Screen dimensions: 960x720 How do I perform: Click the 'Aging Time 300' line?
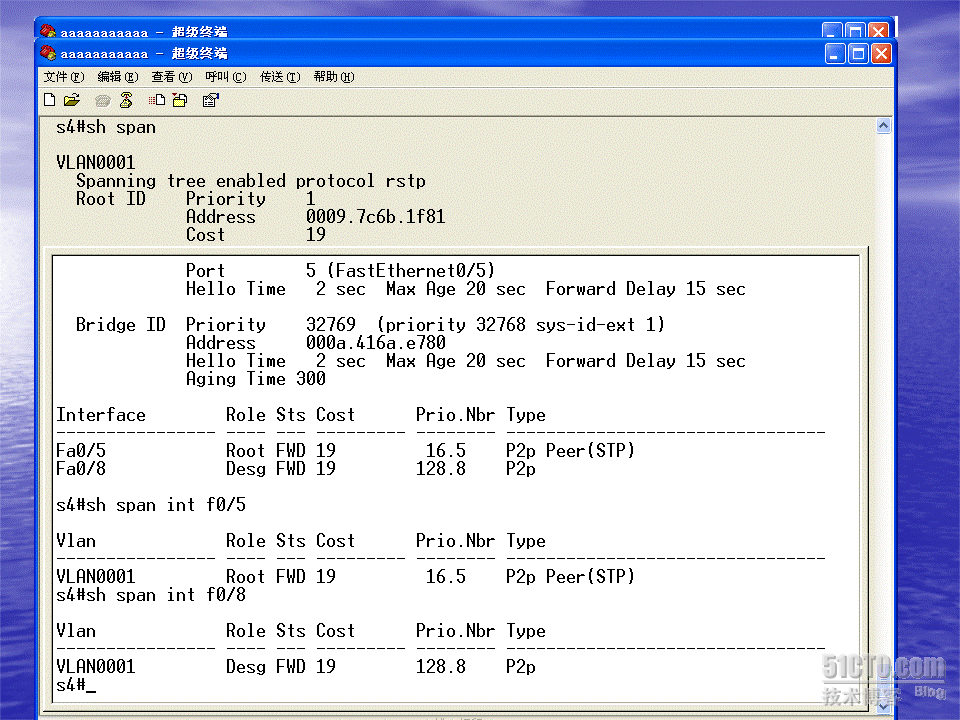(x=255, y=379)
